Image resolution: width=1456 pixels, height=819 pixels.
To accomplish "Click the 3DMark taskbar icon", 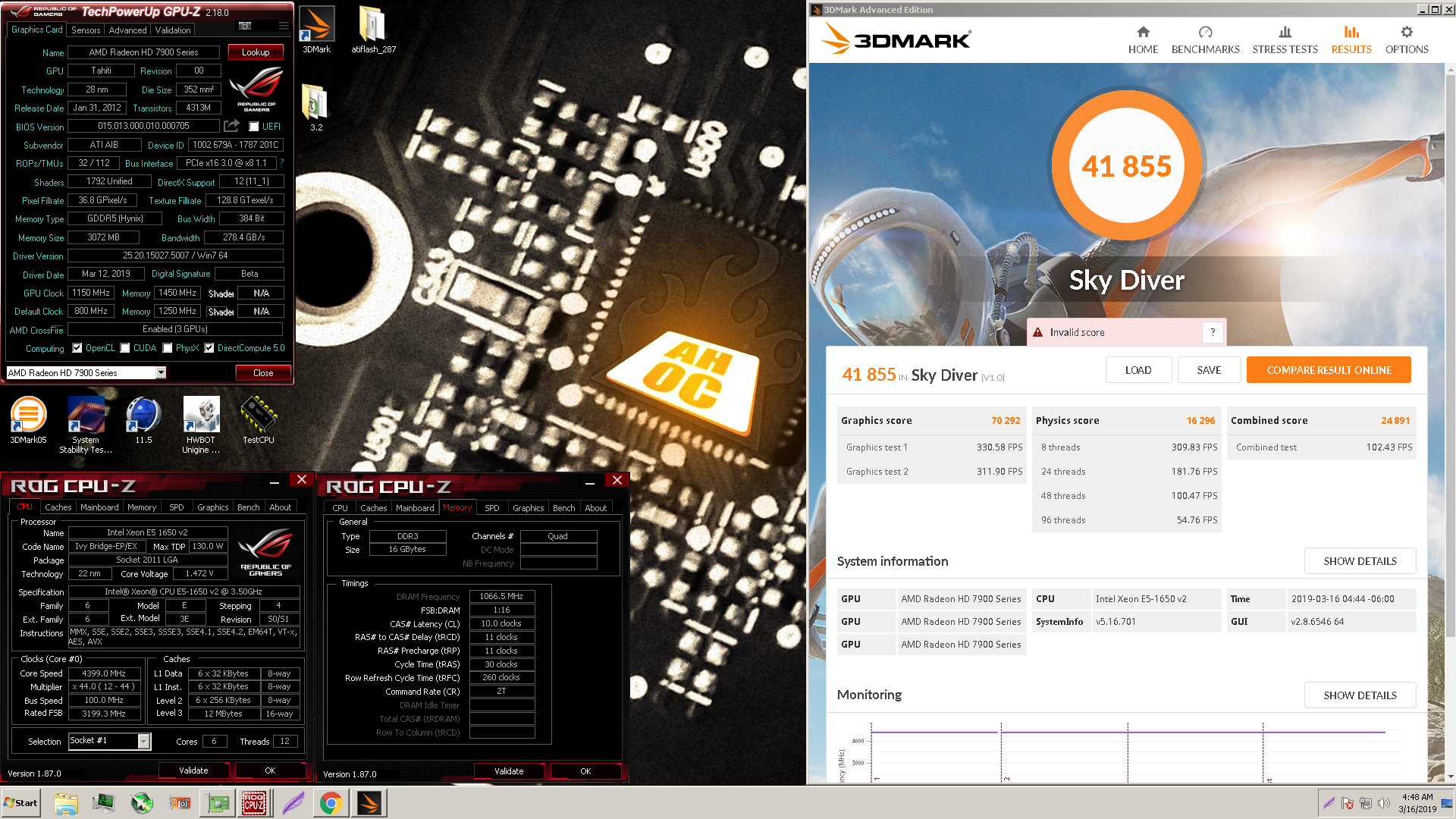I will pyautogui.click(x=369, y=803).
